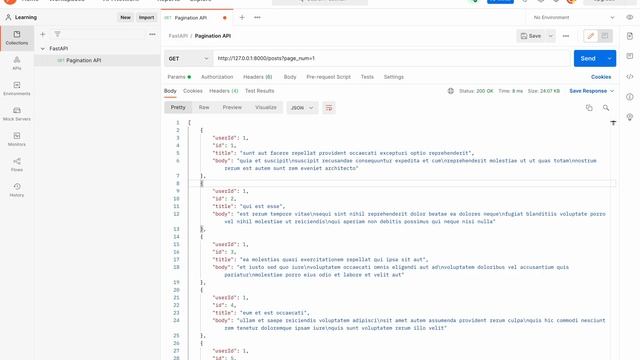Open the lightbulb icon in right sidebar
Viewport: 640px width, 360px height.
tap(630, 117)
